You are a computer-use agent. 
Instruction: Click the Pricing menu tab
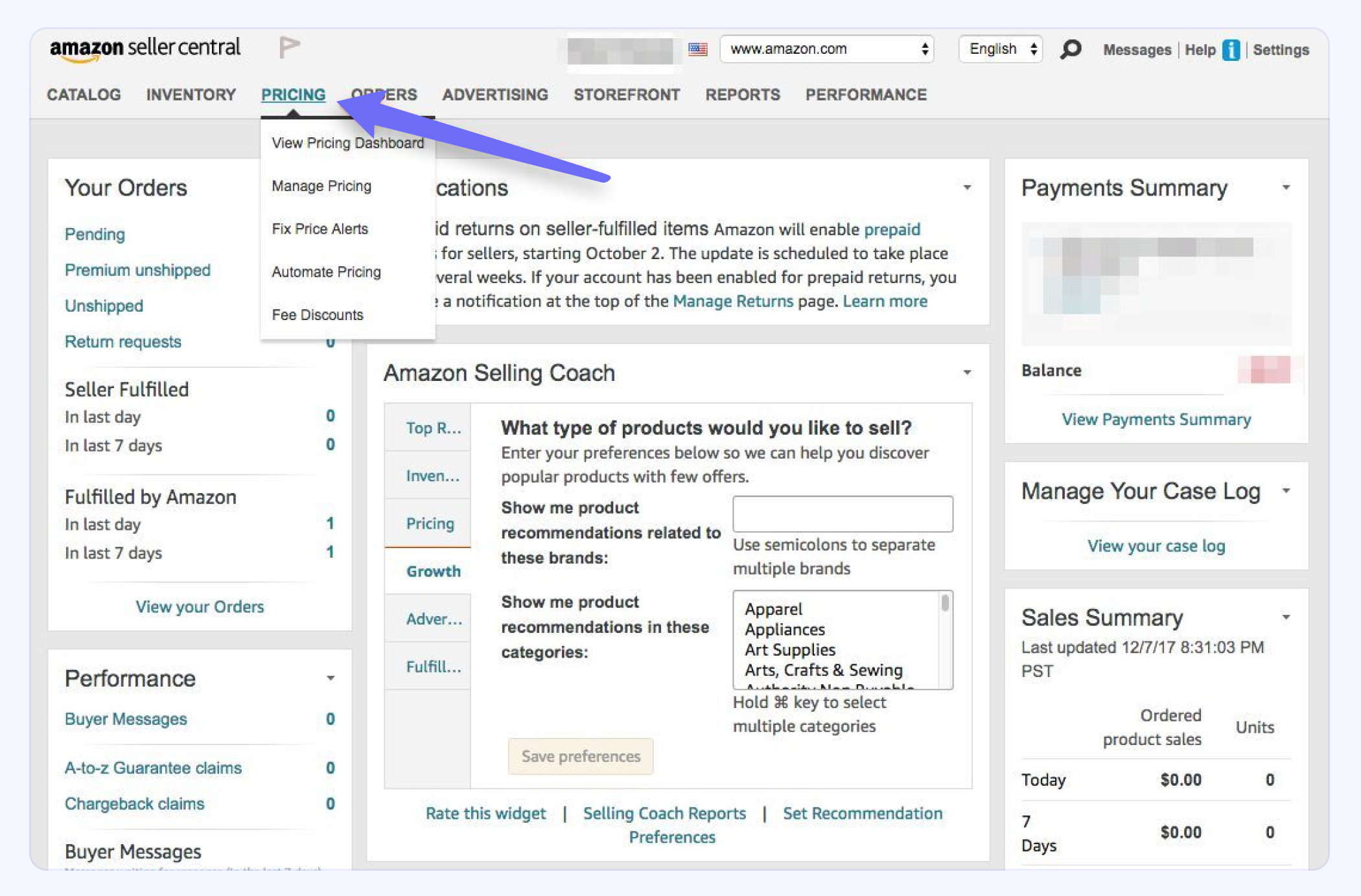(x=294, y=94)
